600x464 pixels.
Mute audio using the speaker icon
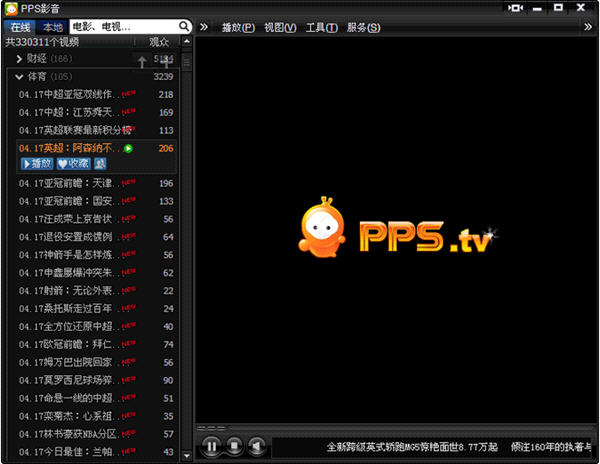pyautogui.click(x=256, y=446)
